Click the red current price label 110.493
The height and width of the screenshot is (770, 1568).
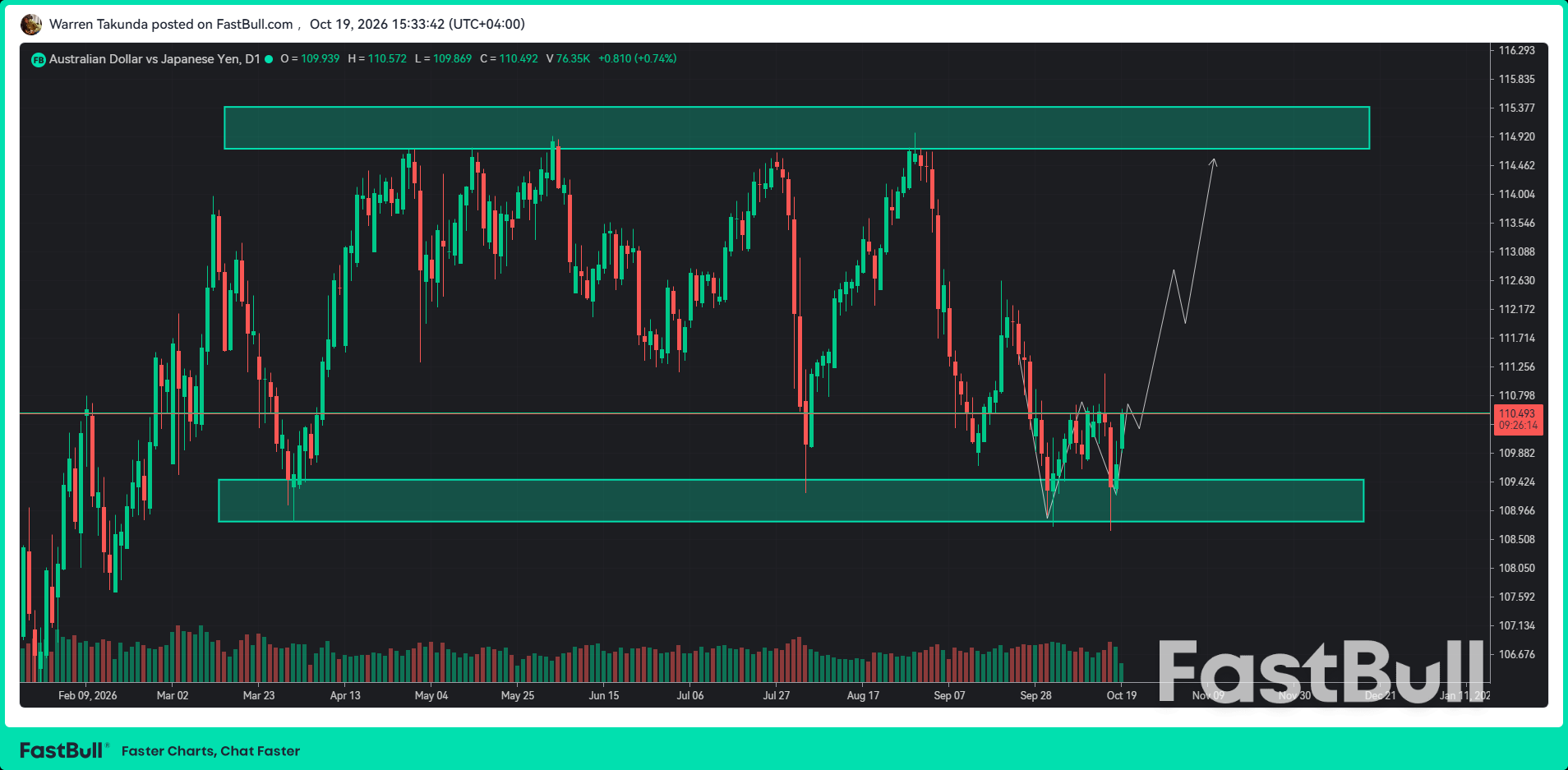coord(1518,420)
